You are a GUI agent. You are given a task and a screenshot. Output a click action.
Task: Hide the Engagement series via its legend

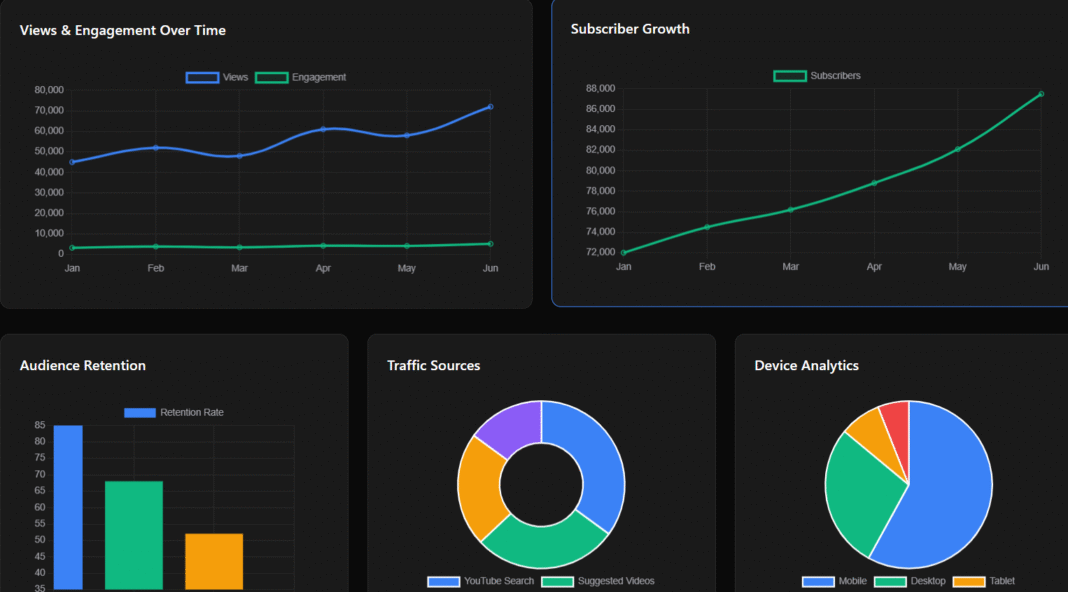click(x=302, y=78)
